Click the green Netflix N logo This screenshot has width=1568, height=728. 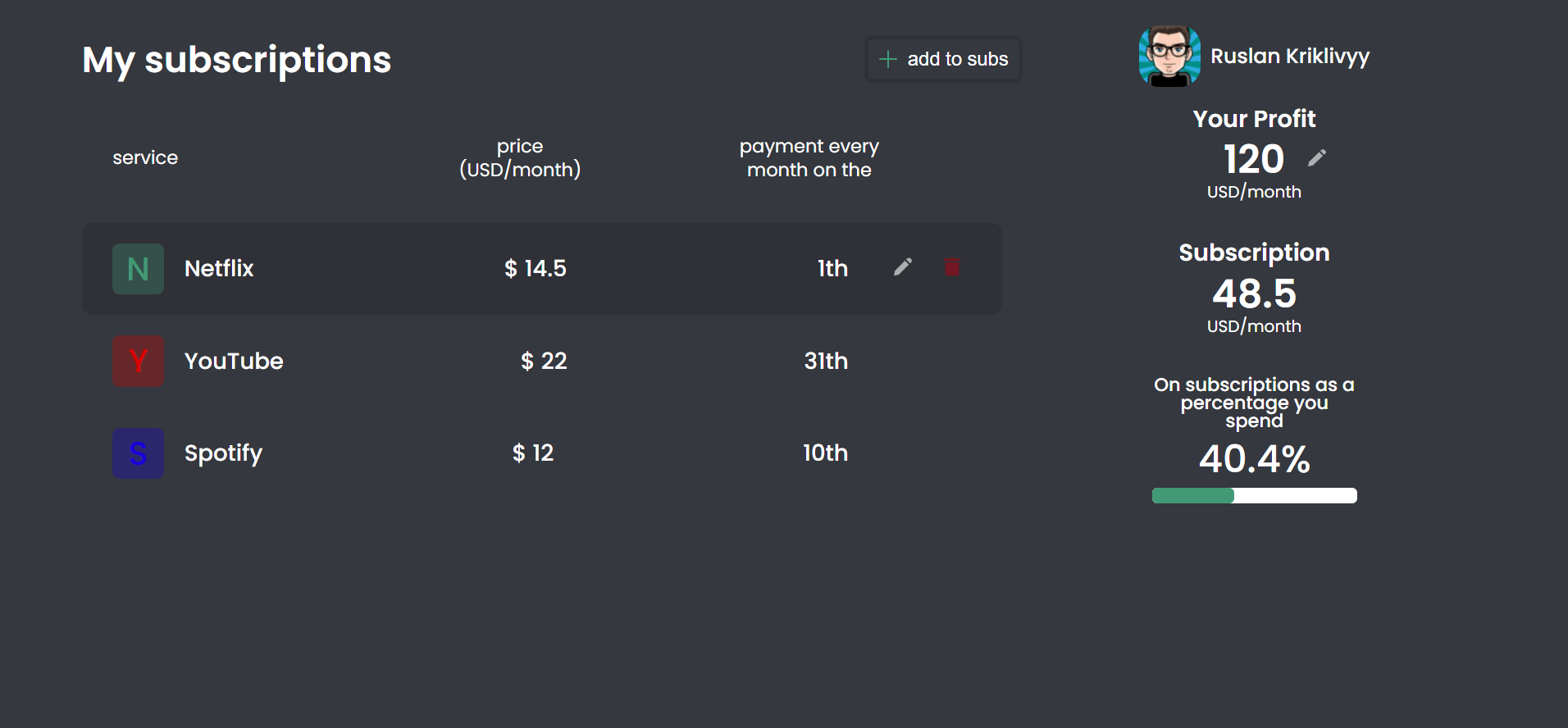pos(138,269)
